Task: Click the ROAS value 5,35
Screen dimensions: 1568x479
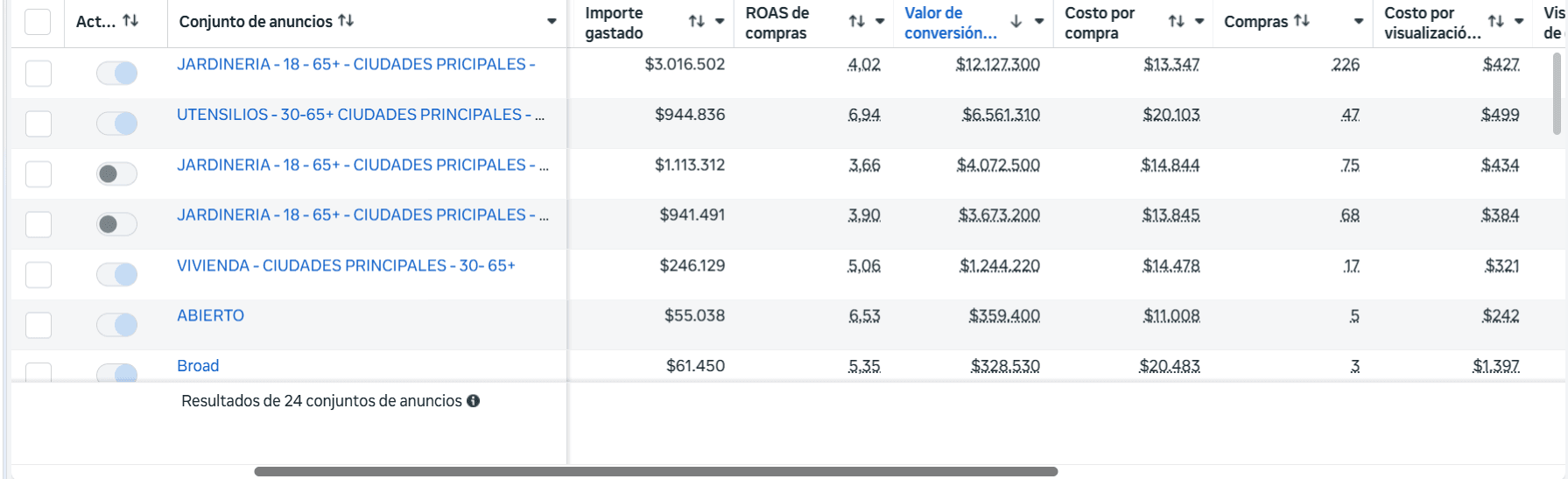Action: click(x=864, y=366)
